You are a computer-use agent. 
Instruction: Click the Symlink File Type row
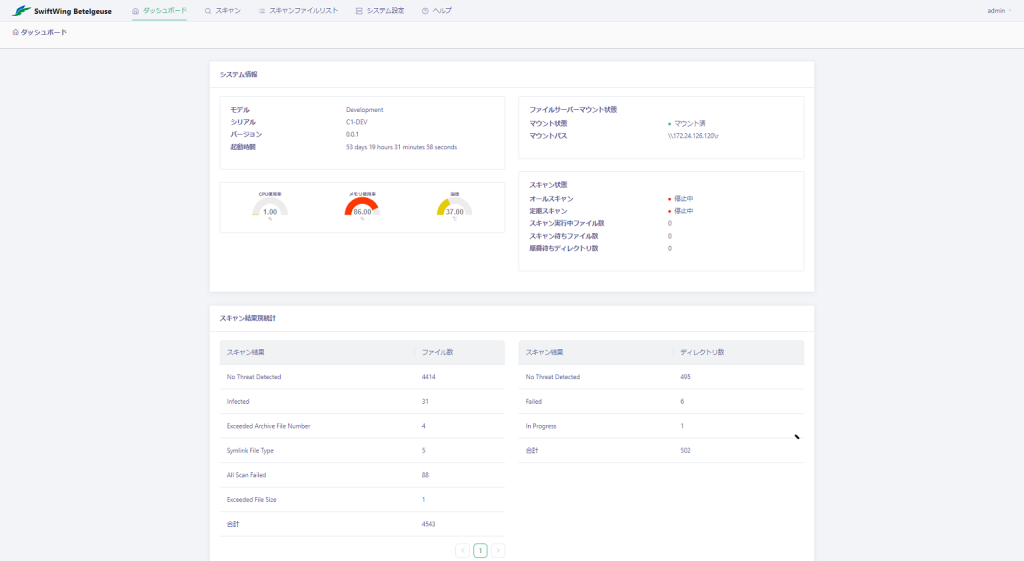pyautogui.click(x=362, y=451)
